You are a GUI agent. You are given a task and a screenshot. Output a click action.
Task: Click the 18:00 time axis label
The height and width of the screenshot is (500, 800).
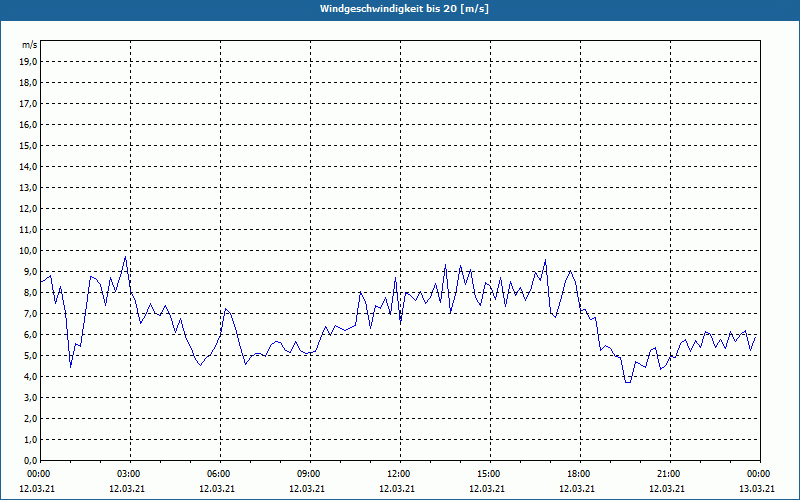(580, 474)
